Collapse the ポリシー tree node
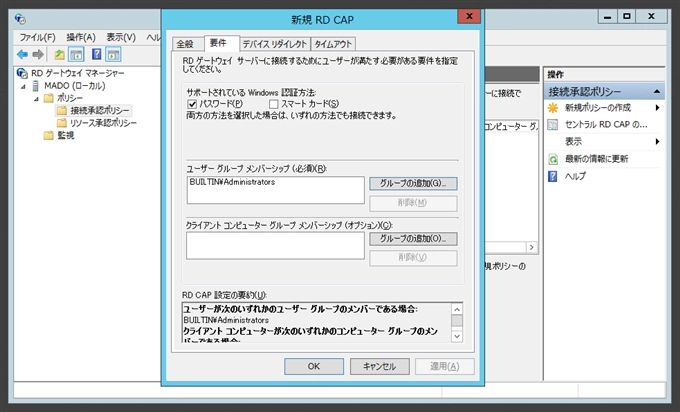The height and width of the screenshot is (412, 680). point(37,99)
